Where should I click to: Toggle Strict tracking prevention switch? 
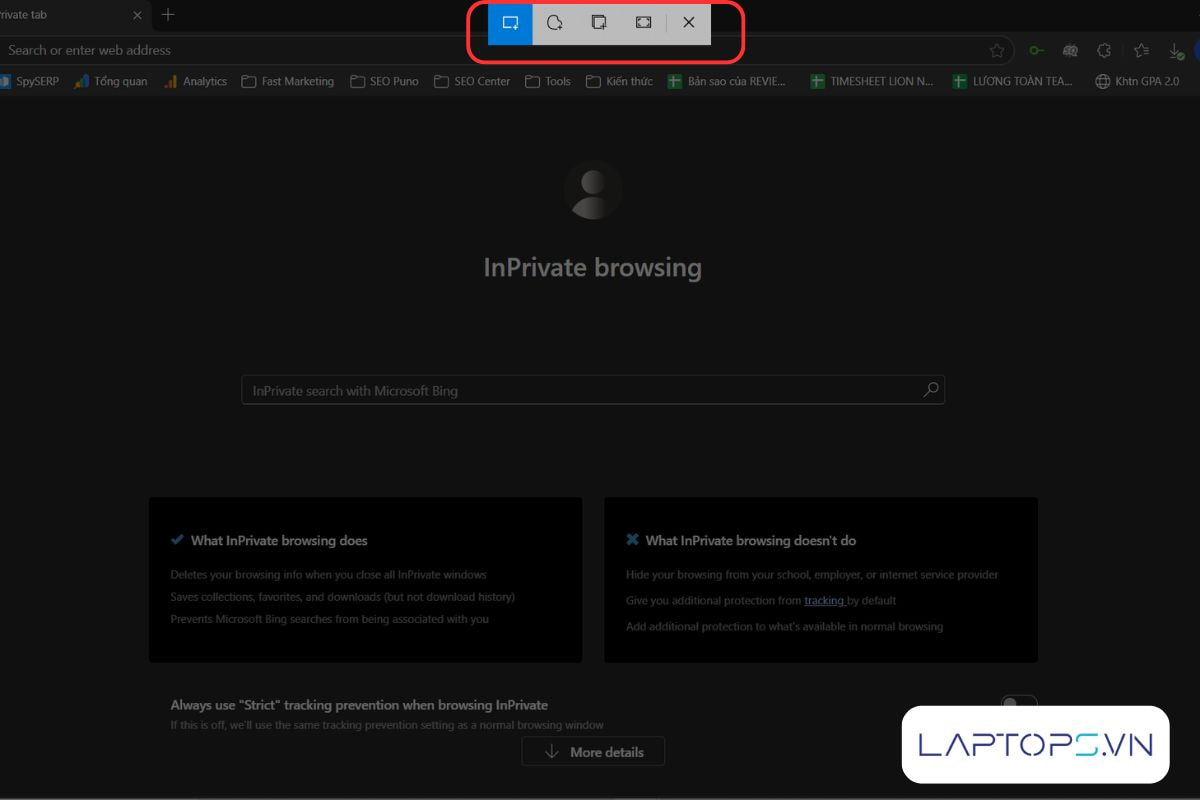[1019, 703]
